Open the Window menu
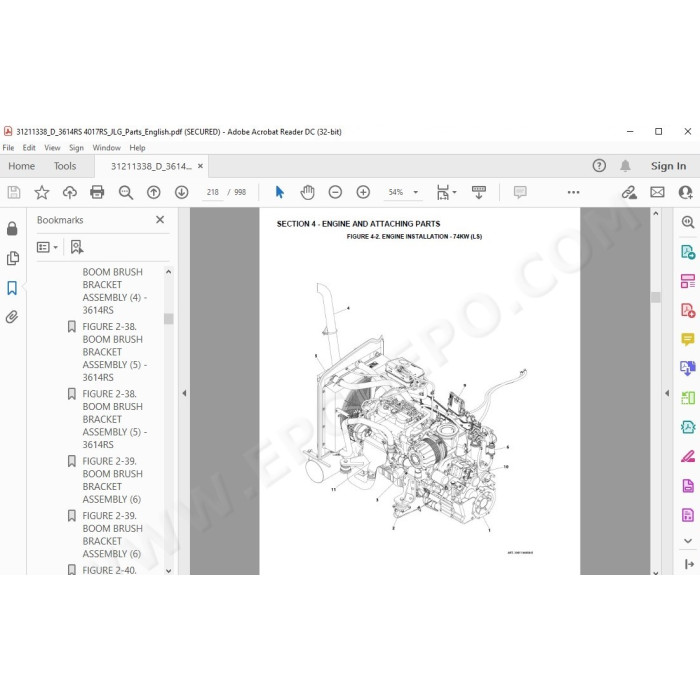Screen dimensions: 700x700 (x=106, y=148)
